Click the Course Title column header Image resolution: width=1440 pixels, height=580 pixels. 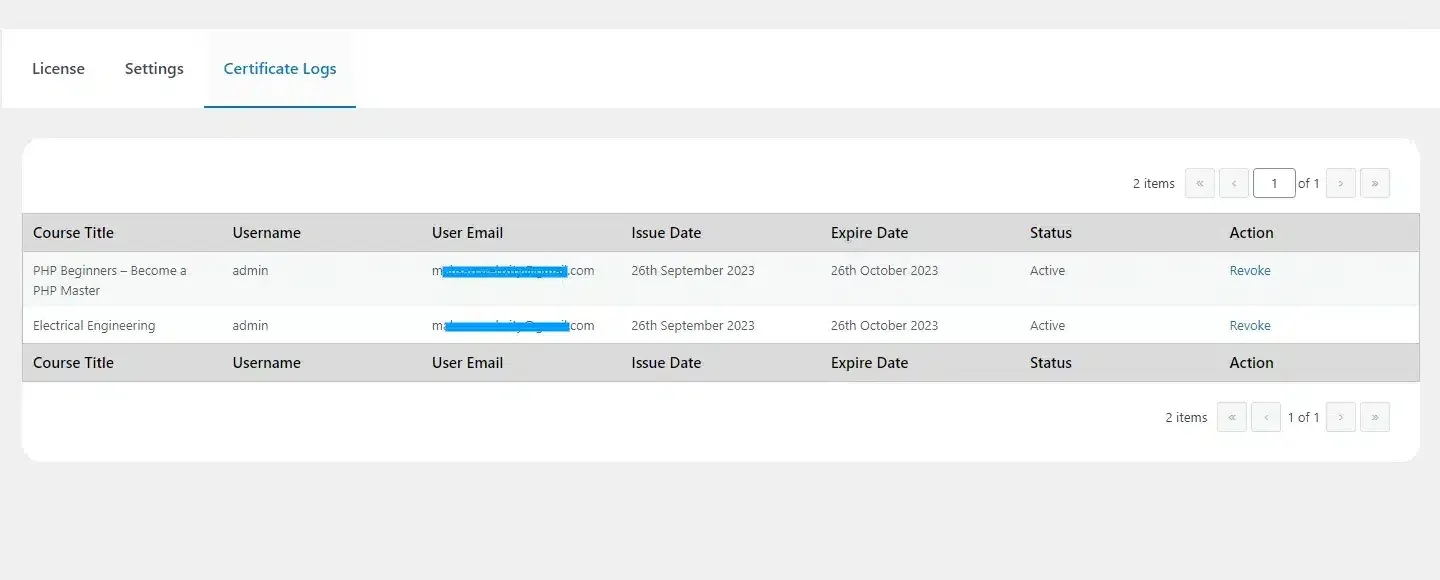[73, 232]
